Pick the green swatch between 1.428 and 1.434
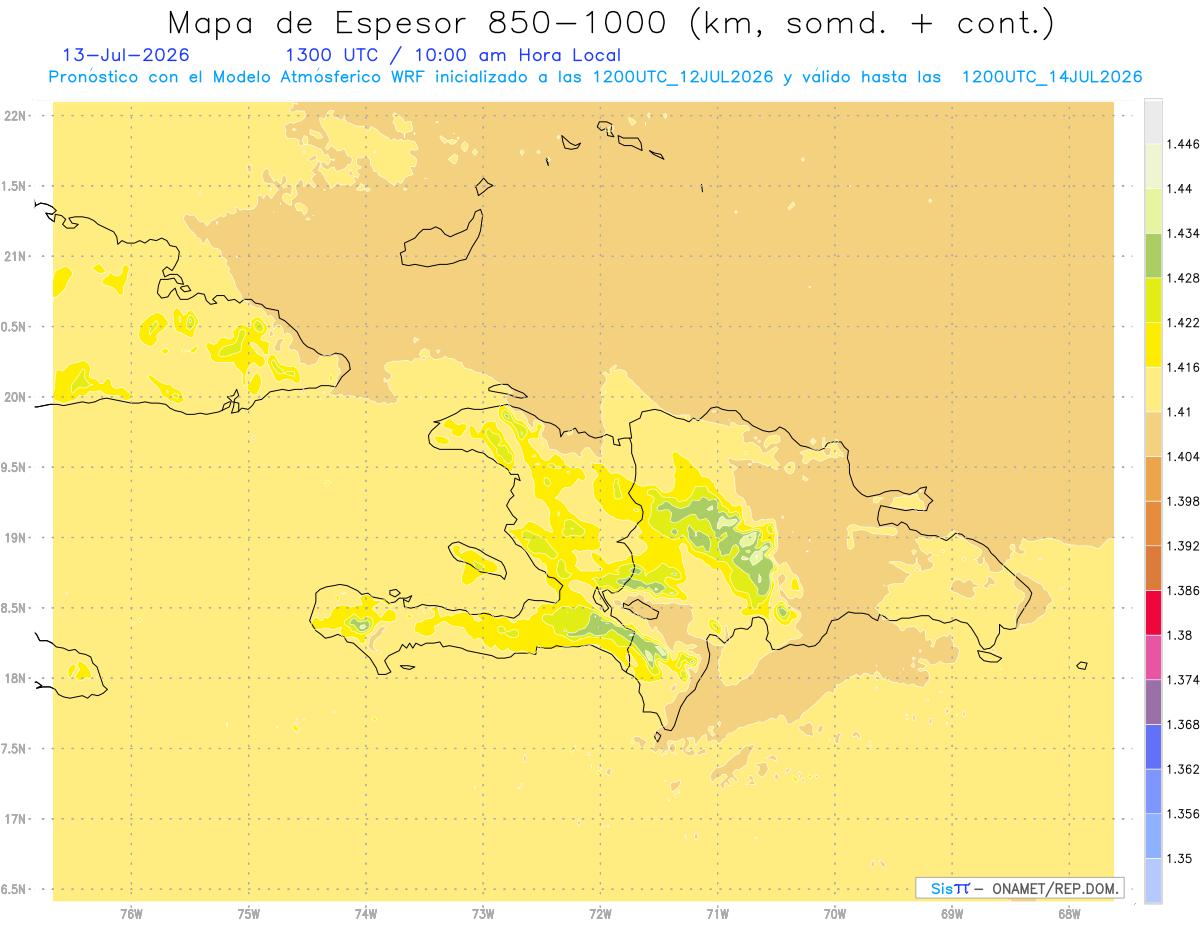 pyautogui.click(x=1153, y=255)
